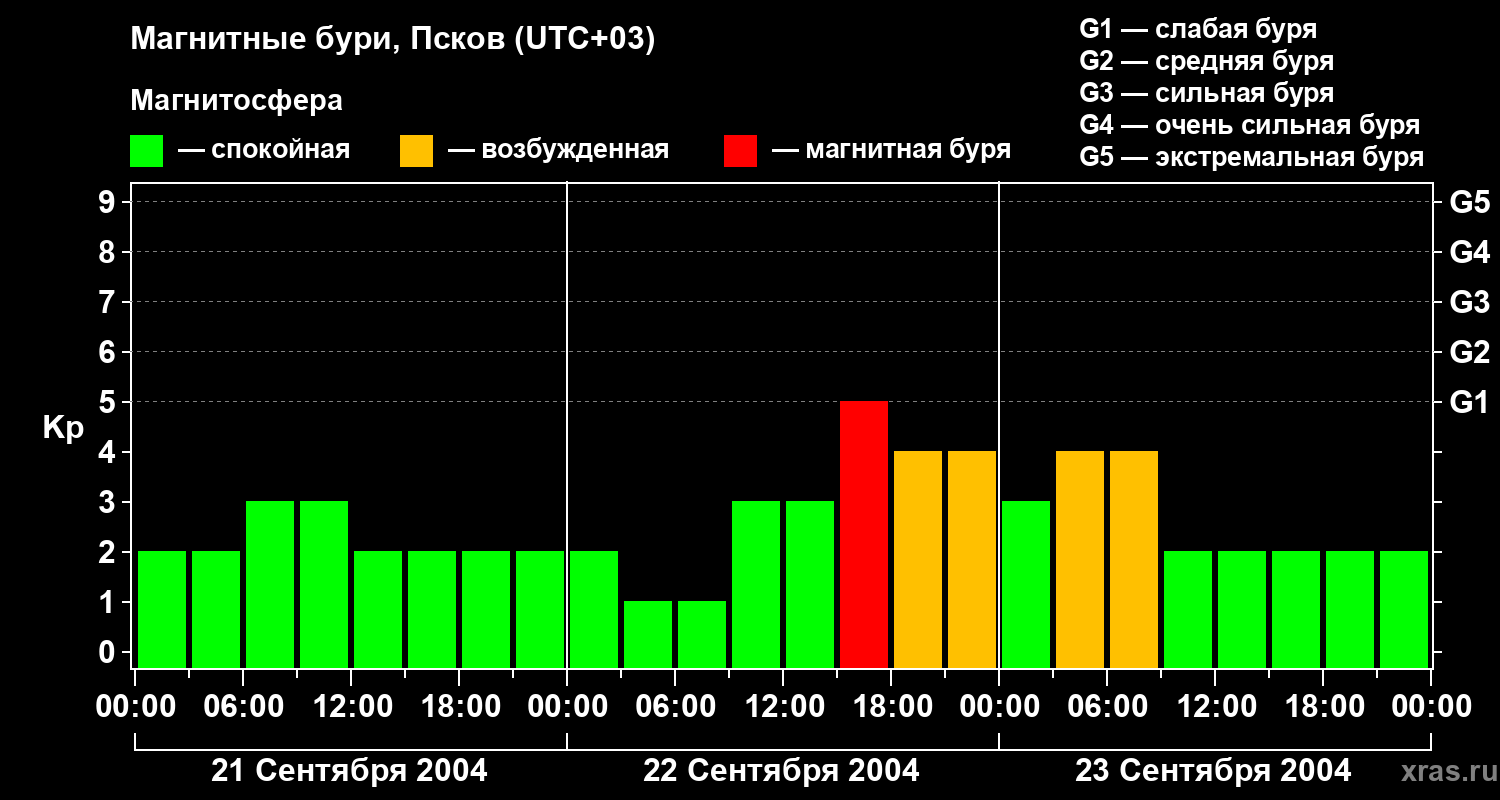Screen dimensions: 1500x800
Task: Click the red Kp 5 storm bar
Action: pos(864,534)
